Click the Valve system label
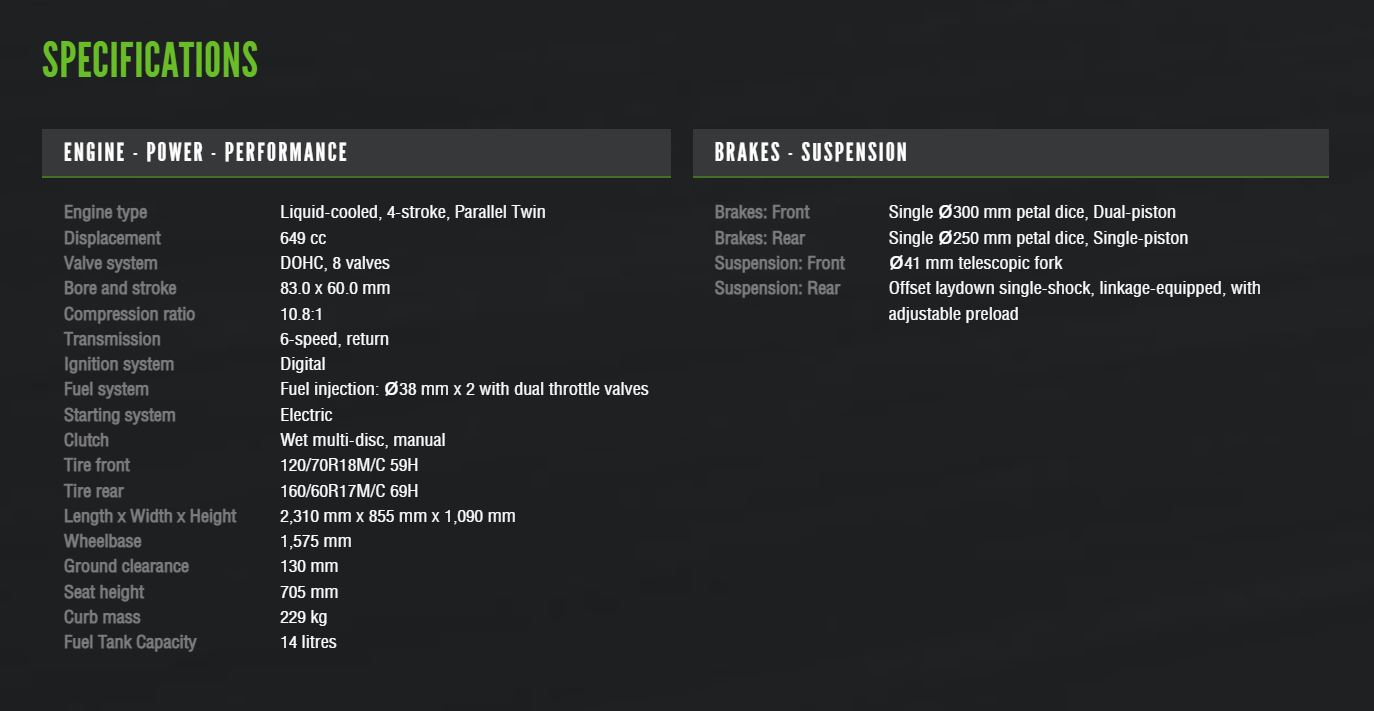This screenshot has width=1374, height=711. point(110,263)
